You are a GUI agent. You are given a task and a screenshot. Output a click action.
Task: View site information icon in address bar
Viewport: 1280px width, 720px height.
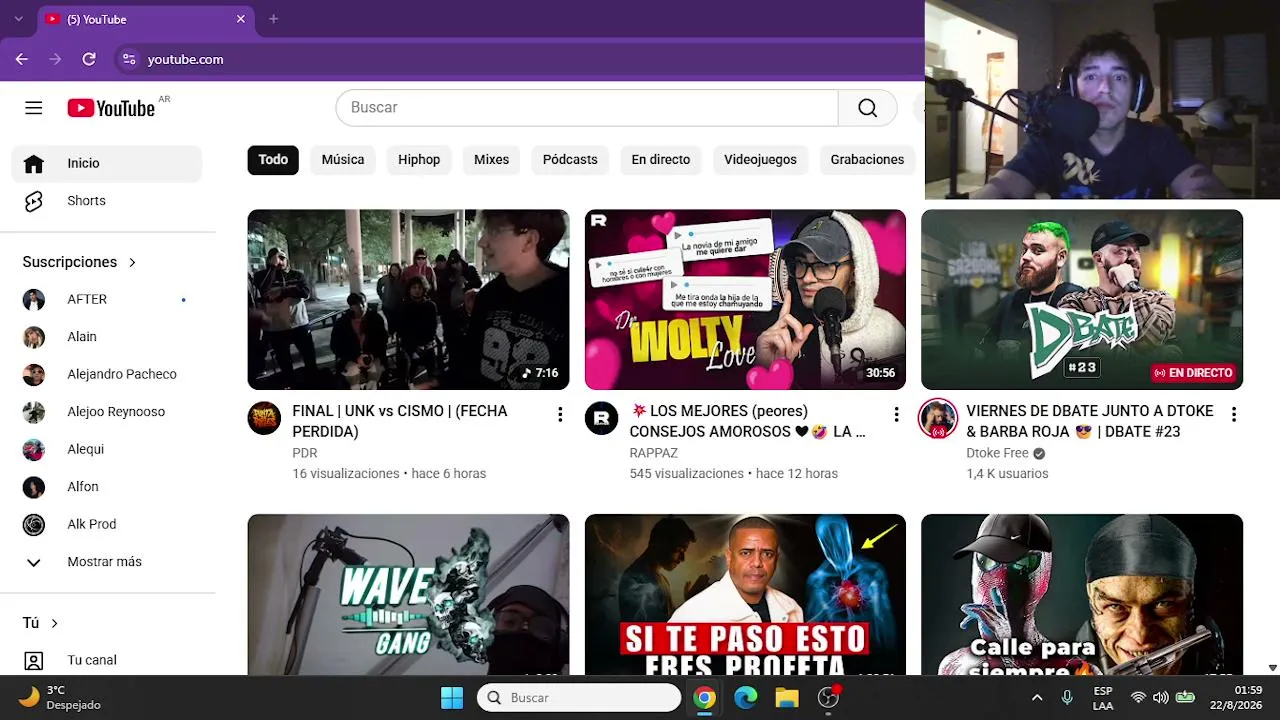pos(128,59)
